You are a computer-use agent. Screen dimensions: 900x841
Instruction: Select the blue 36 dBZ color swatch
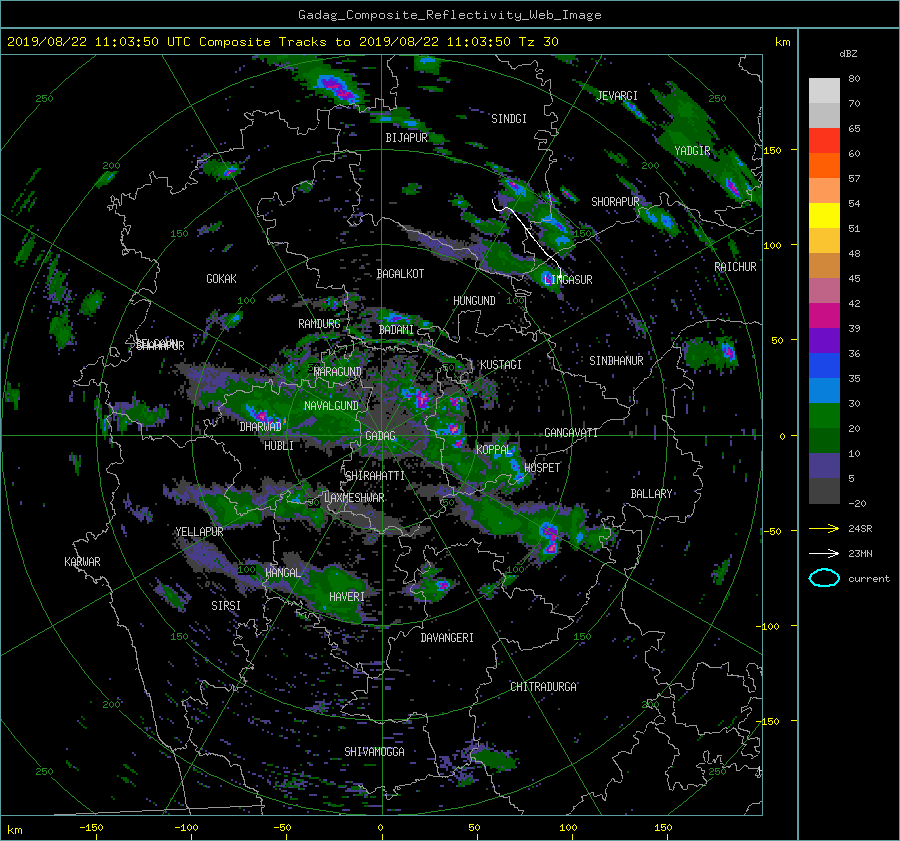tap(824, 365)
